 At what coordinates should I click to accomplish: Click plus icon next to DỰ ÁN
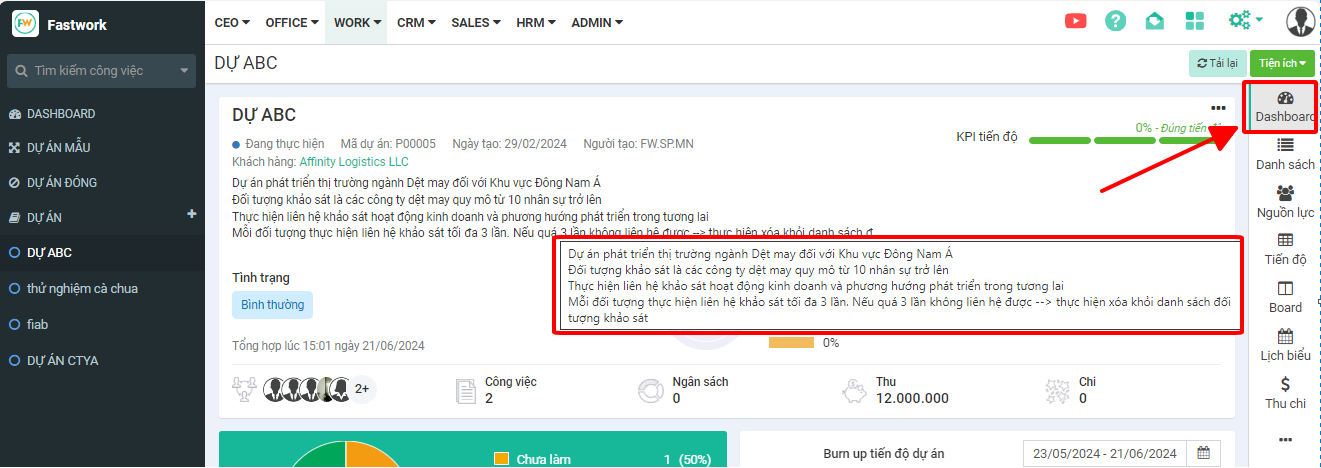click(x=192, y=214)
